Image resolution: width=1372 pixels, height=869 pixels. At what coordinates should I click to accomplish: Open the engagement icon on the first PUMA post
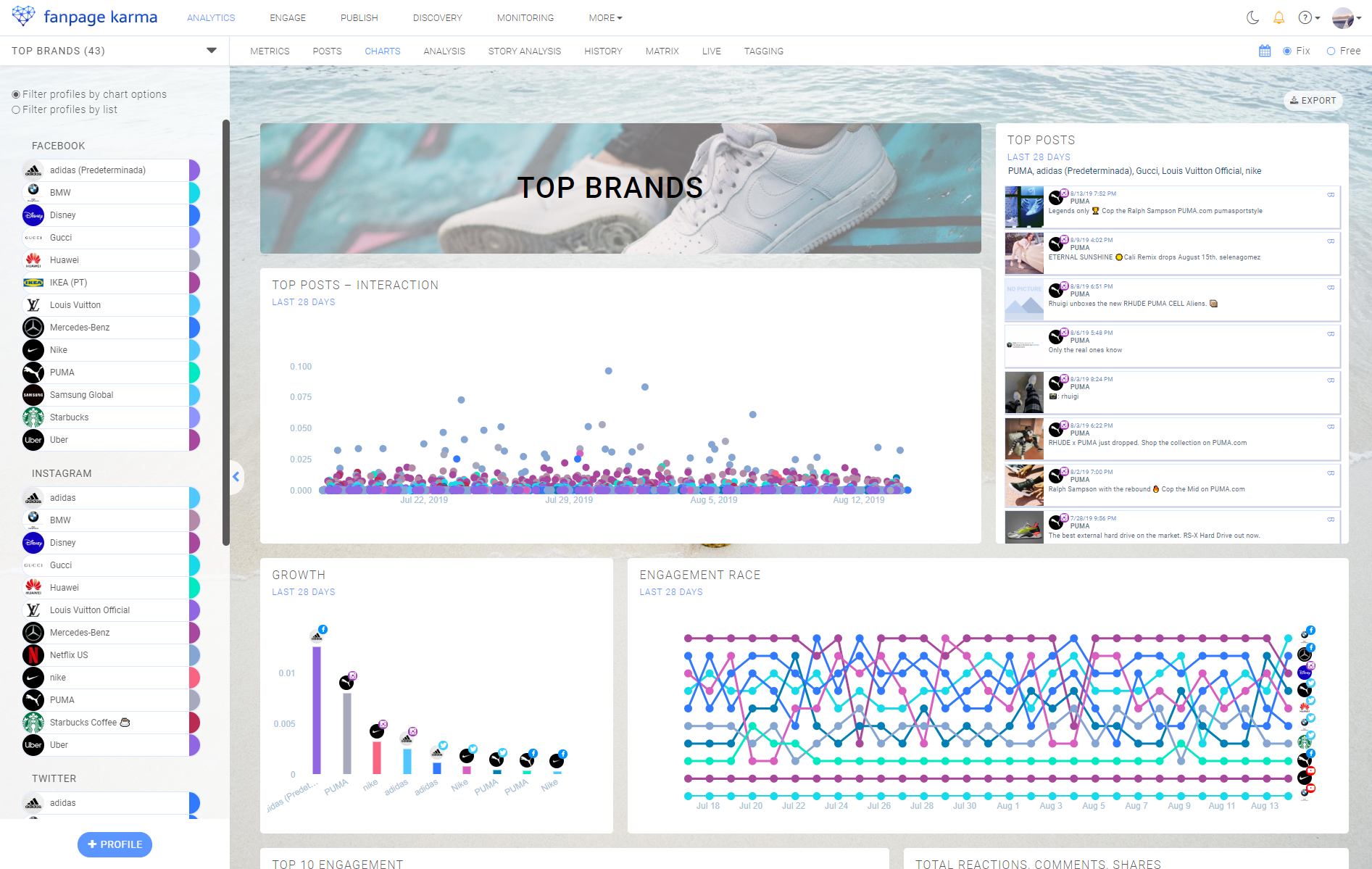point(1331,196)
